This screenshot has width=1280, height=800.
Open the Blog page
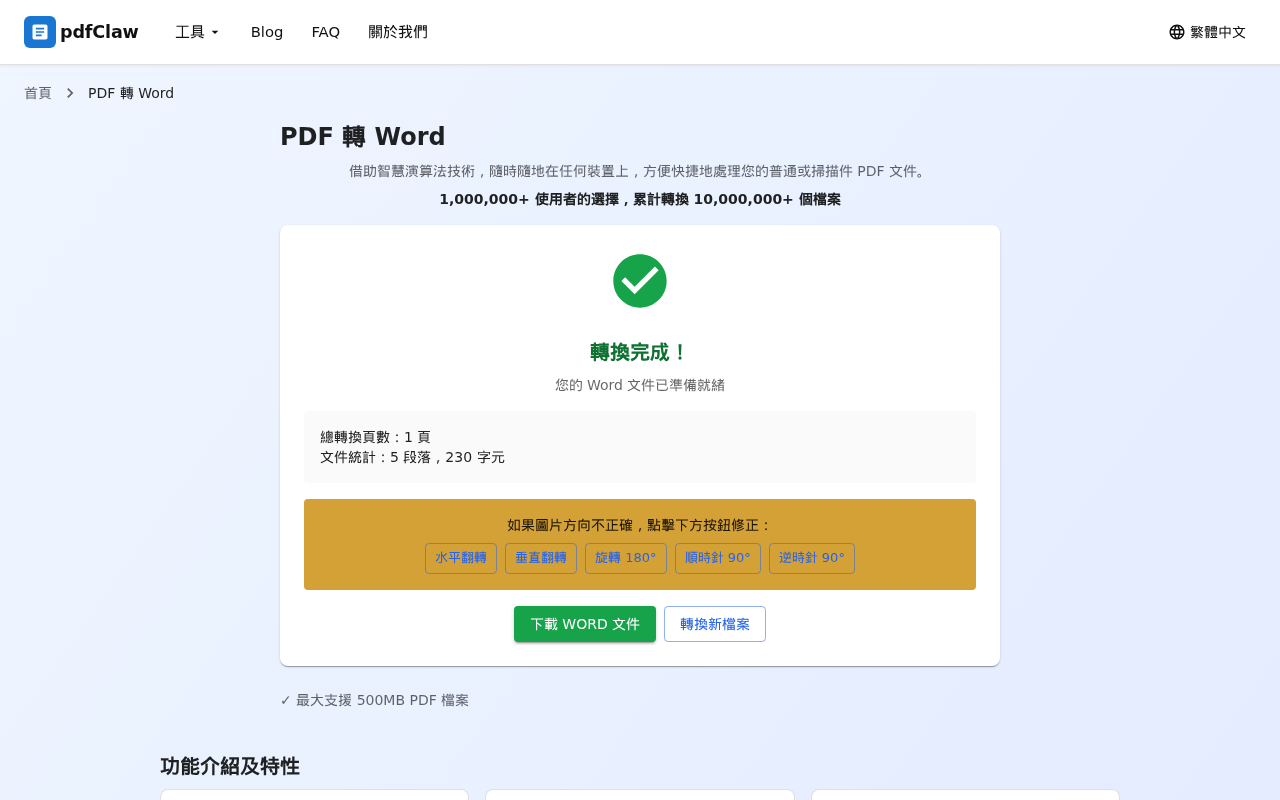tap(266, 32)
